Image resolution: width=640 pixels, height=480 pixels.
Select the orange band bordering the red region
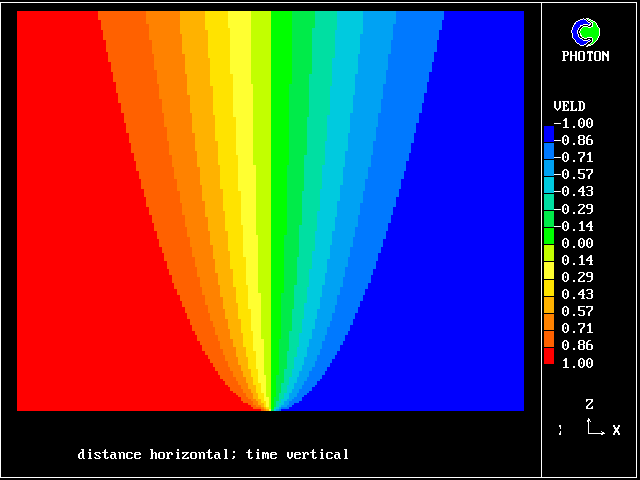(125, 100)
